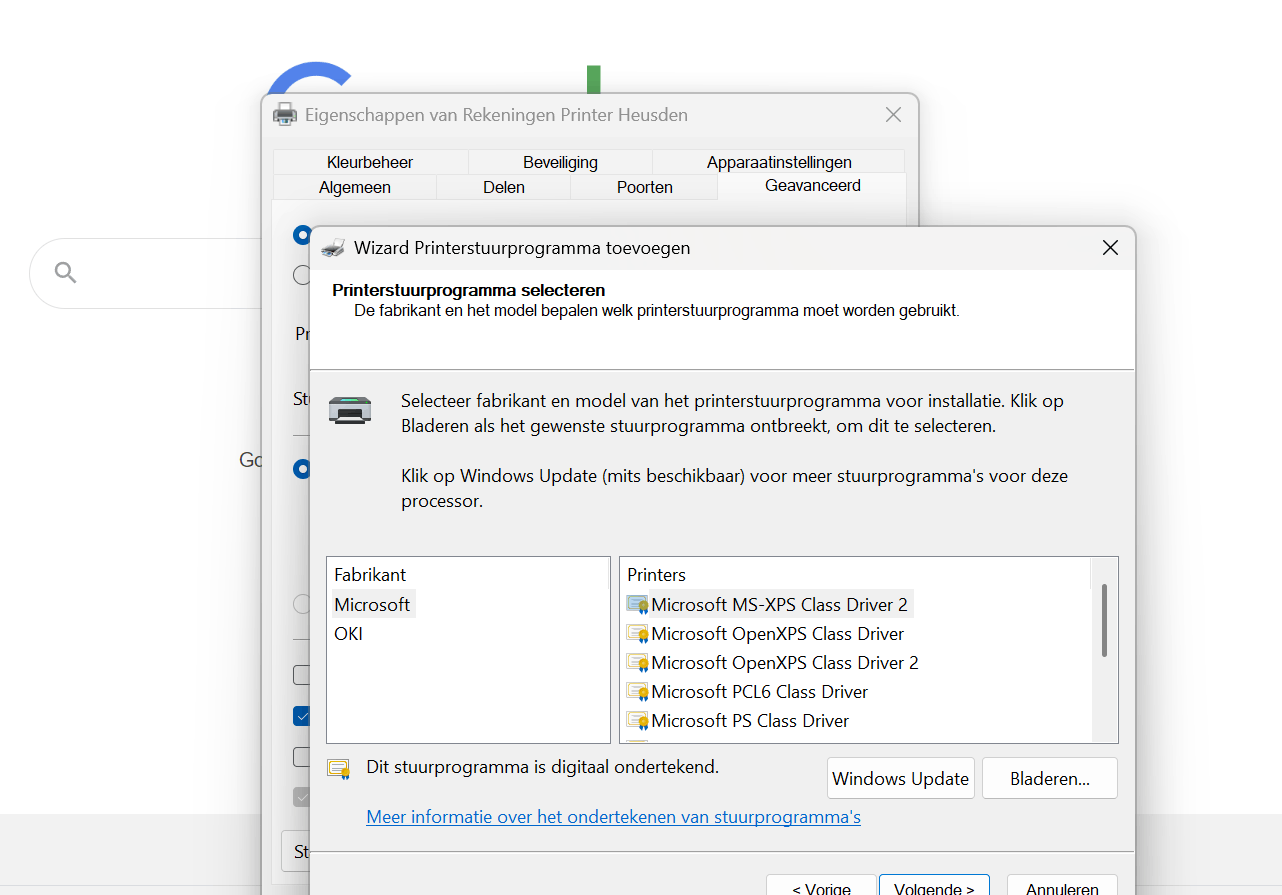Viewport: 1282px width, 895px height.
Task: Click printer icon in Eigenschappen window title bar
Action: coord(285,115)
